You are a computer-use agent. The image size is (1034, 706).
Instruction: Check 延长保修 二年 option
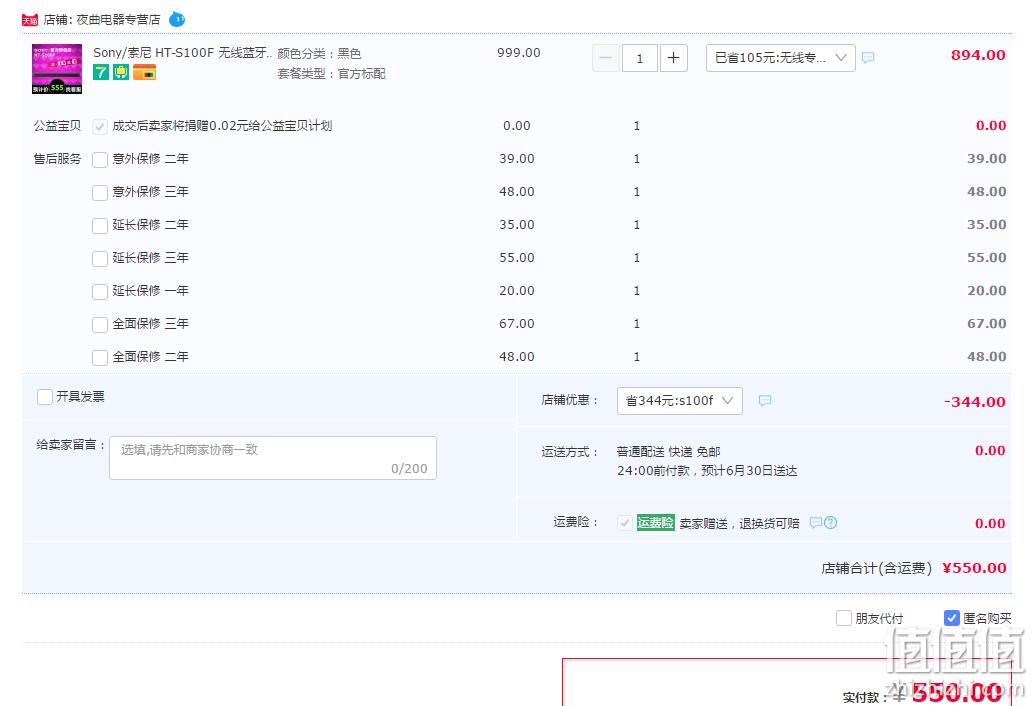[x=100, y=225]
